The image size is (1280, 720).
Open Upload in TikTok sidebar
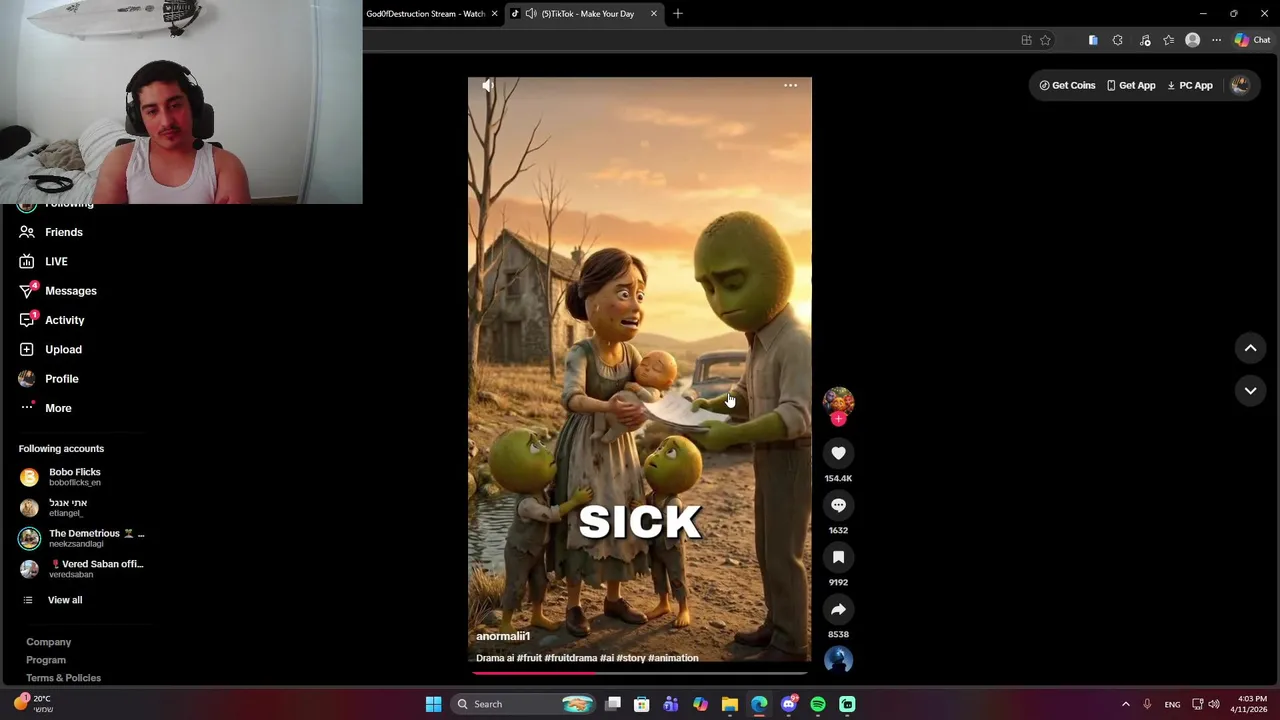tap(63, 350)
